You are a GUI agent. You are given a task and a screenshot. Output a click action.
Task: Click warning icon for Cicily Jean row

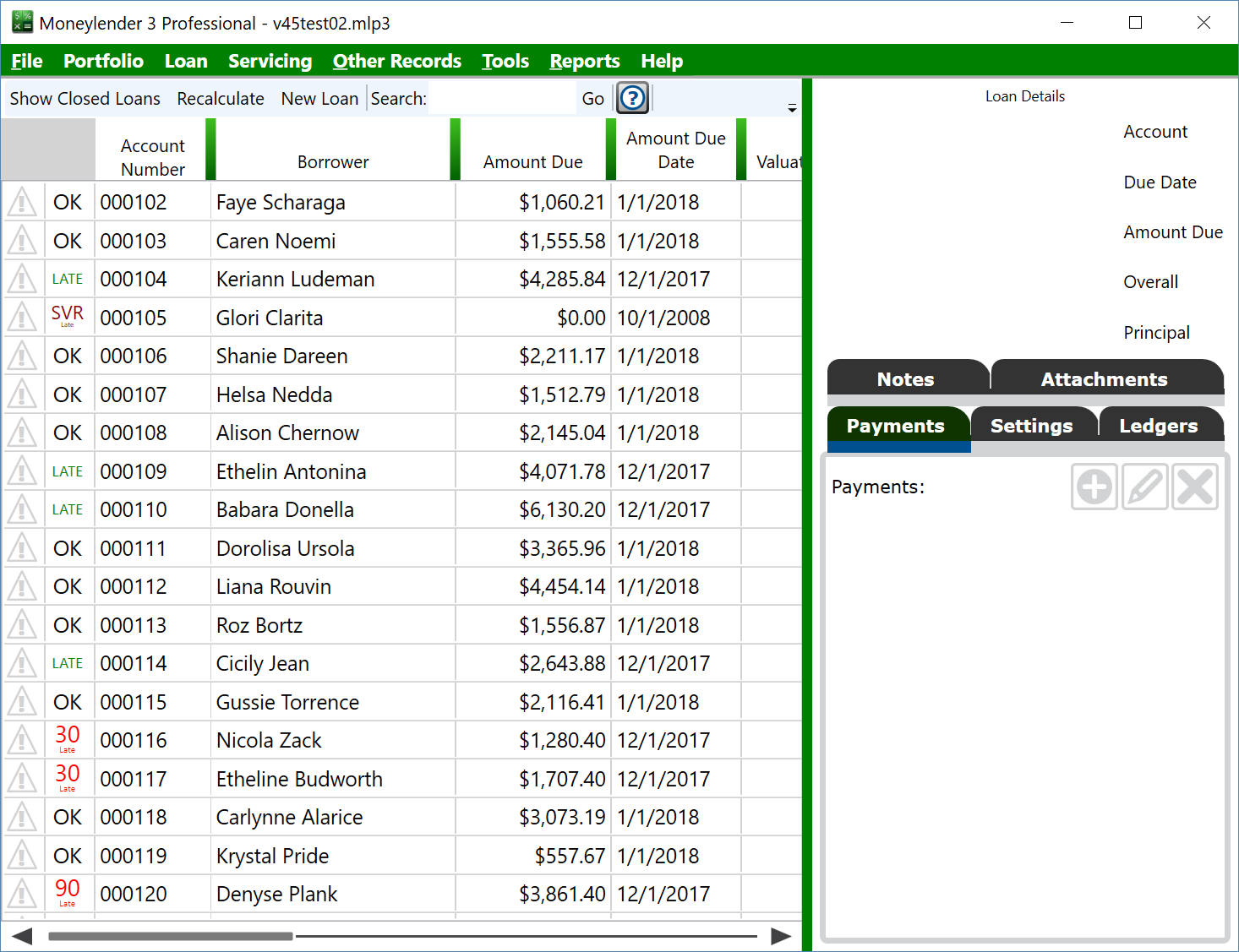[22, 663]
